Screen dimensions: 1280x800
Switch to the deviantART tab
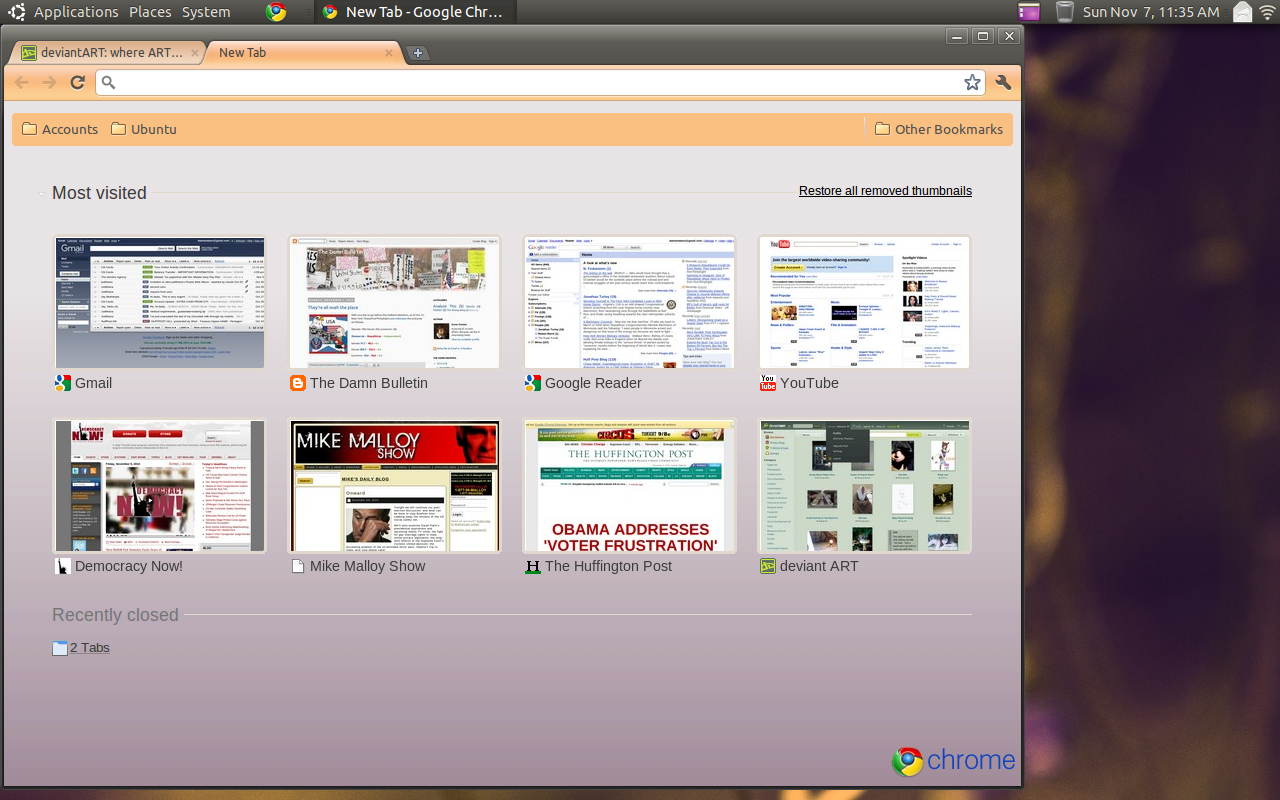point(110,52)
